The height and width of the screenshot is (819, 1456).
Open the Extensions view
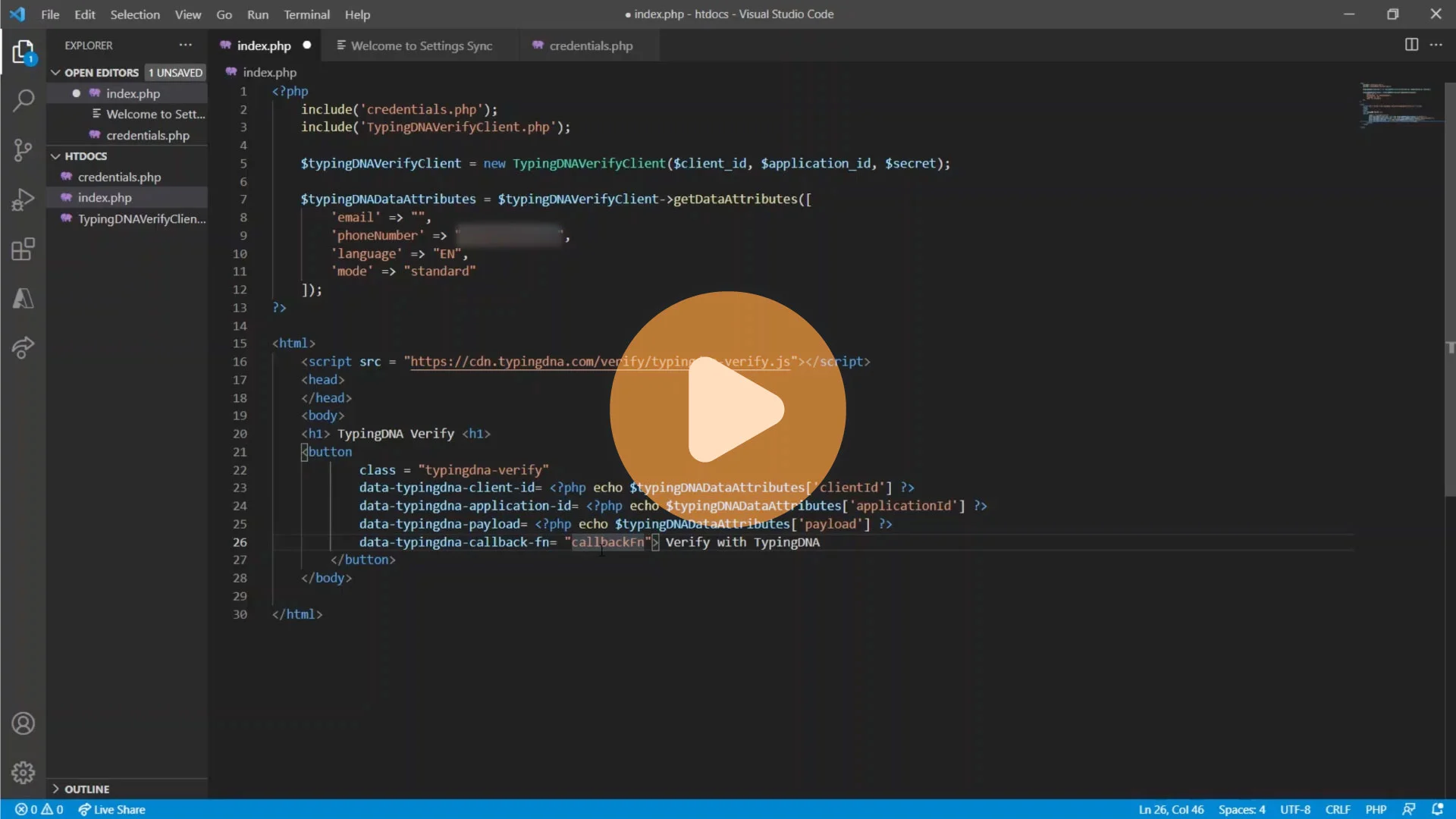[24, 249]
